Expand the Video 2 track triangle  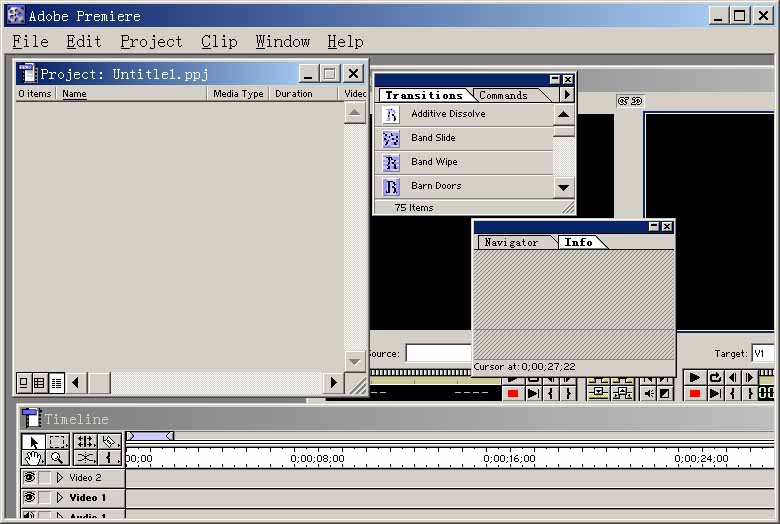click(60, 478)
